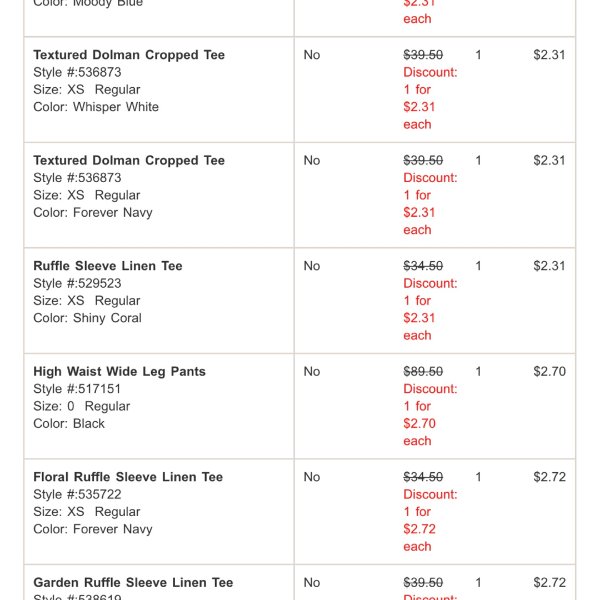Click the Color: Black text
The width and height of the screenshot is (600, 600).
click(x=69, y=424)
